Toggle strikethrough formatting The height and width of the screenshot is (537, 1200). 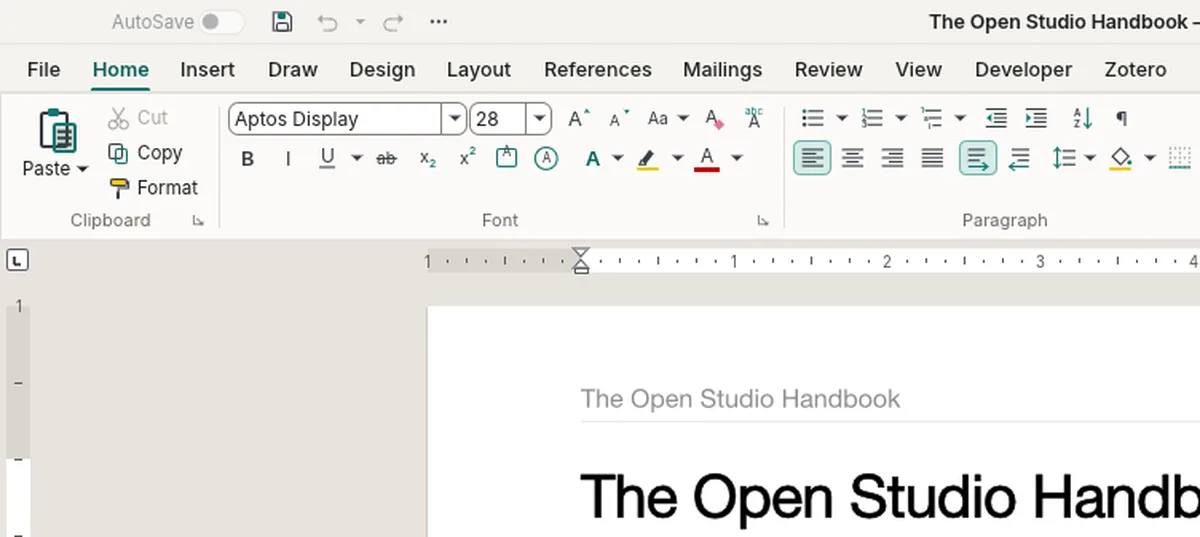click(386, 159)
